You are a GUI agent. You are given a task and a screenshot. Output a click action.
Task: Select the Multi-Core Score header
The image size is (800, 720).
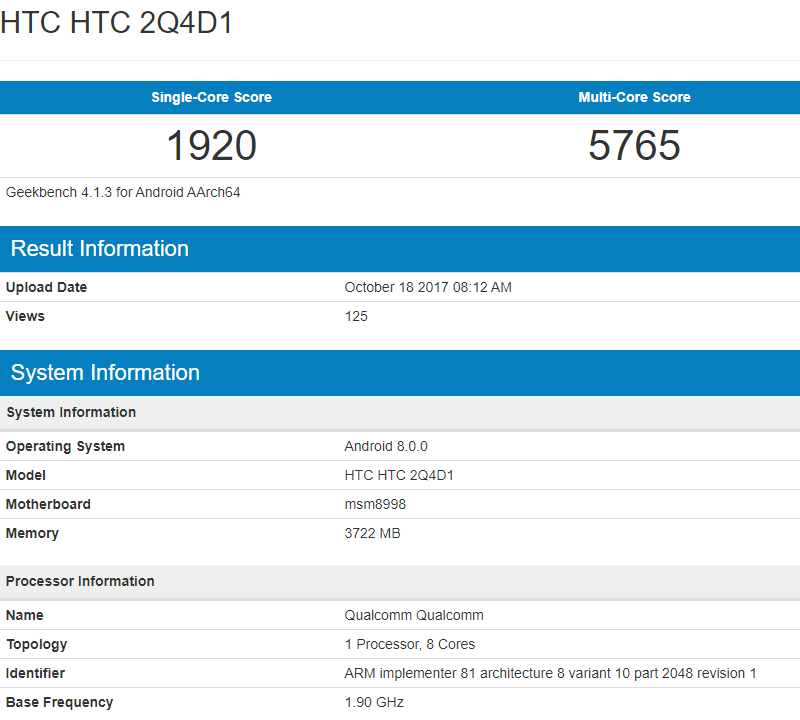point(634,97)
